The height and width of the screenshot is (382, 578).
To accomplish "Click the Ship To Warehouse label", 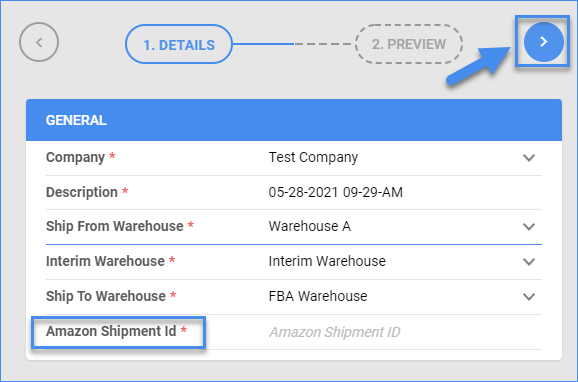I will (105, 296).
